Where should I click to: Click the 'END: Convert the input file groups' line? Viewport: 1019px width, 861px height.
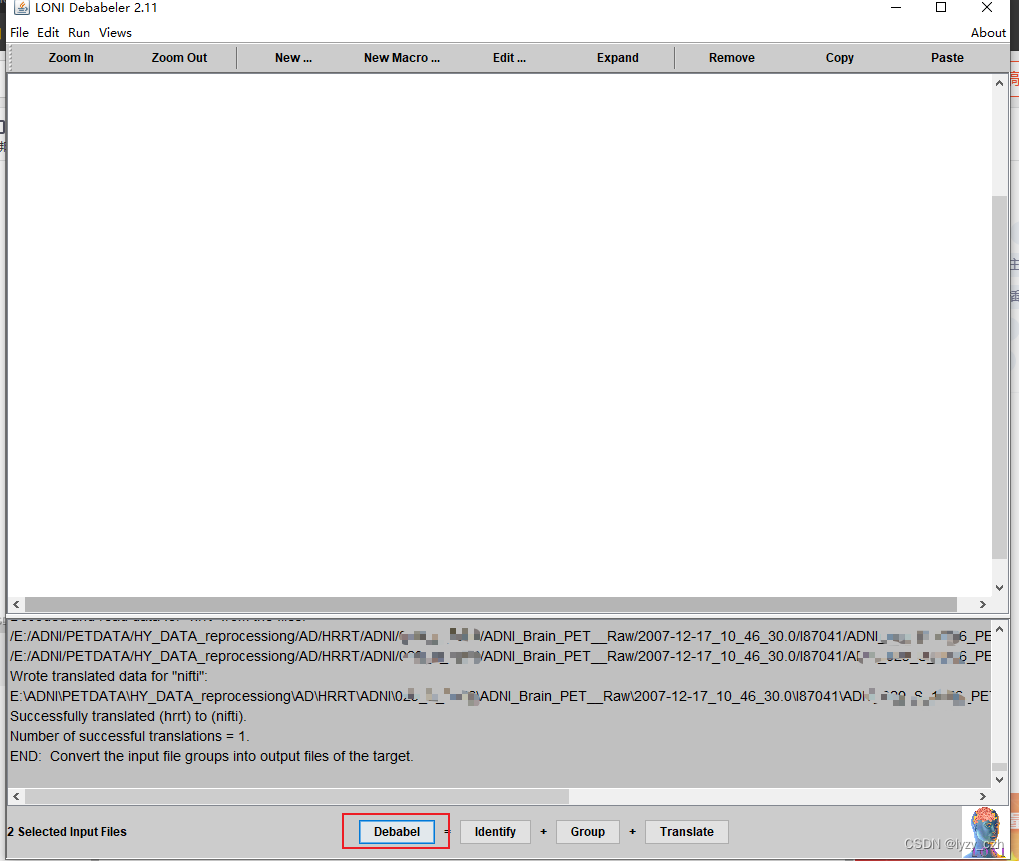point(211,756)
